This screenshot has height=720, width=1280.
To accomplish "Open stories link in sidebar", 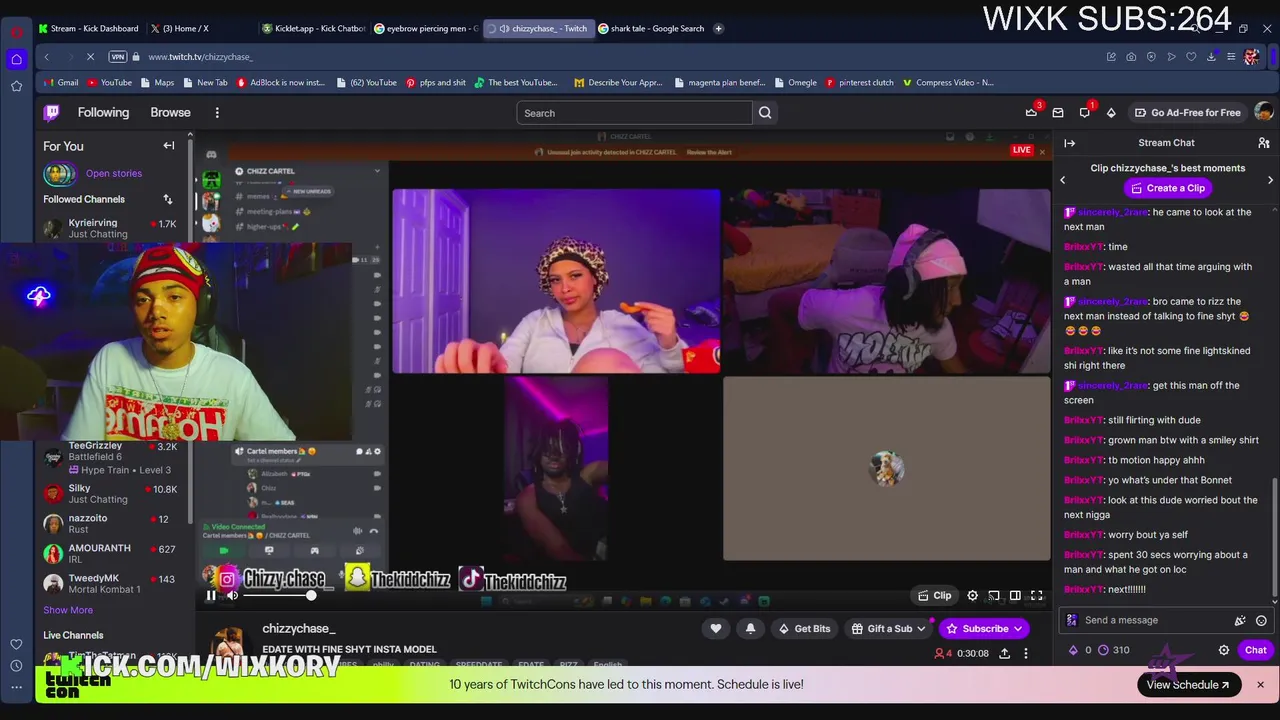I will point(114,173).
